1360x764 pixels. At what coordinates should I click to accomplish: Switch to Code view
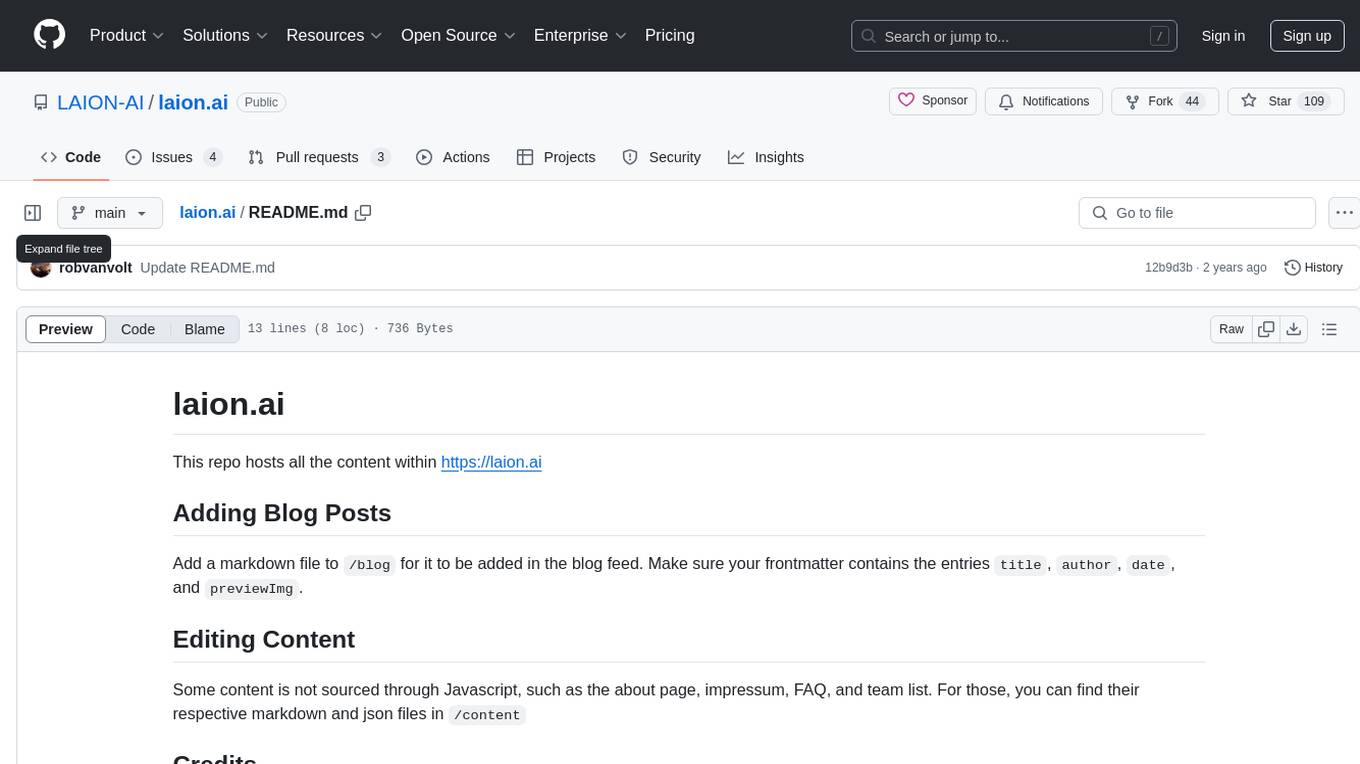coord(138,329)
